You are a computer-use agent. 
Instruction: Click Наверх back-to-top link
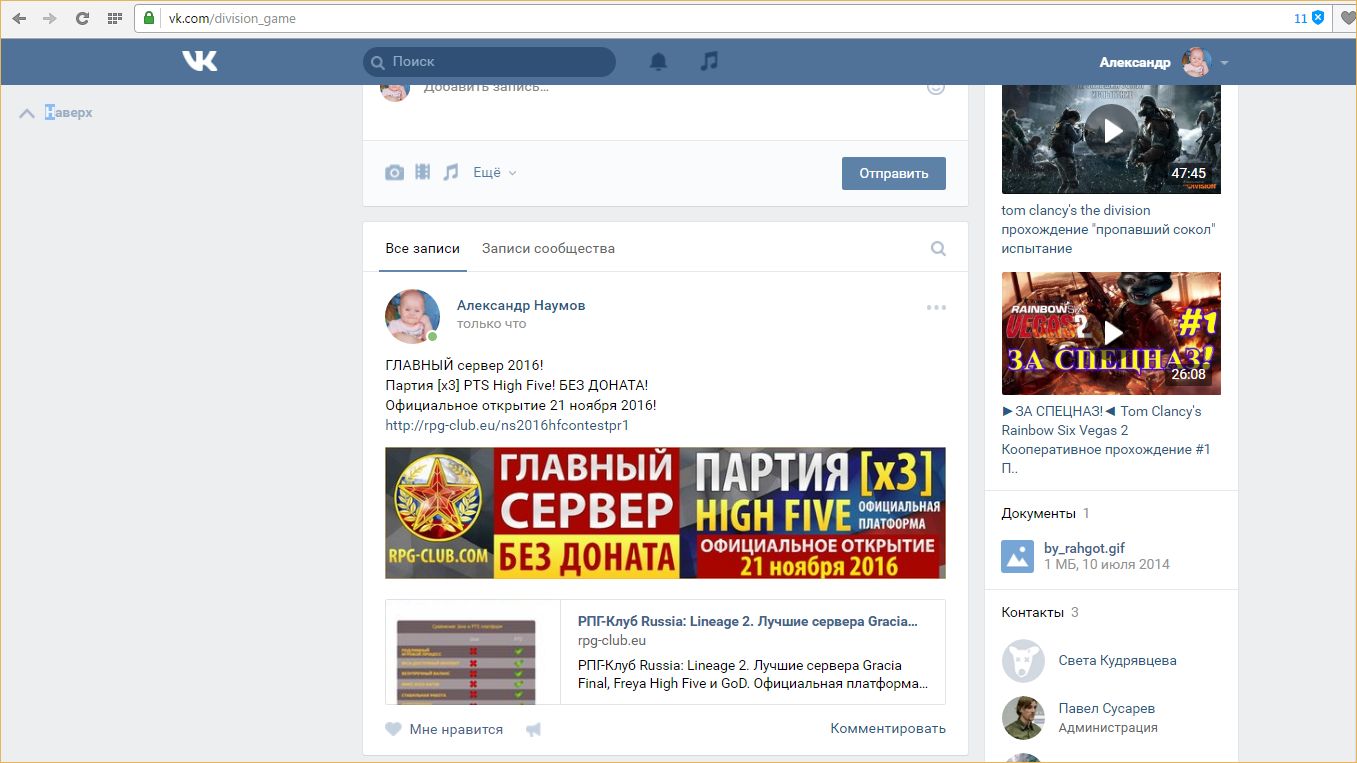point(69,113)
